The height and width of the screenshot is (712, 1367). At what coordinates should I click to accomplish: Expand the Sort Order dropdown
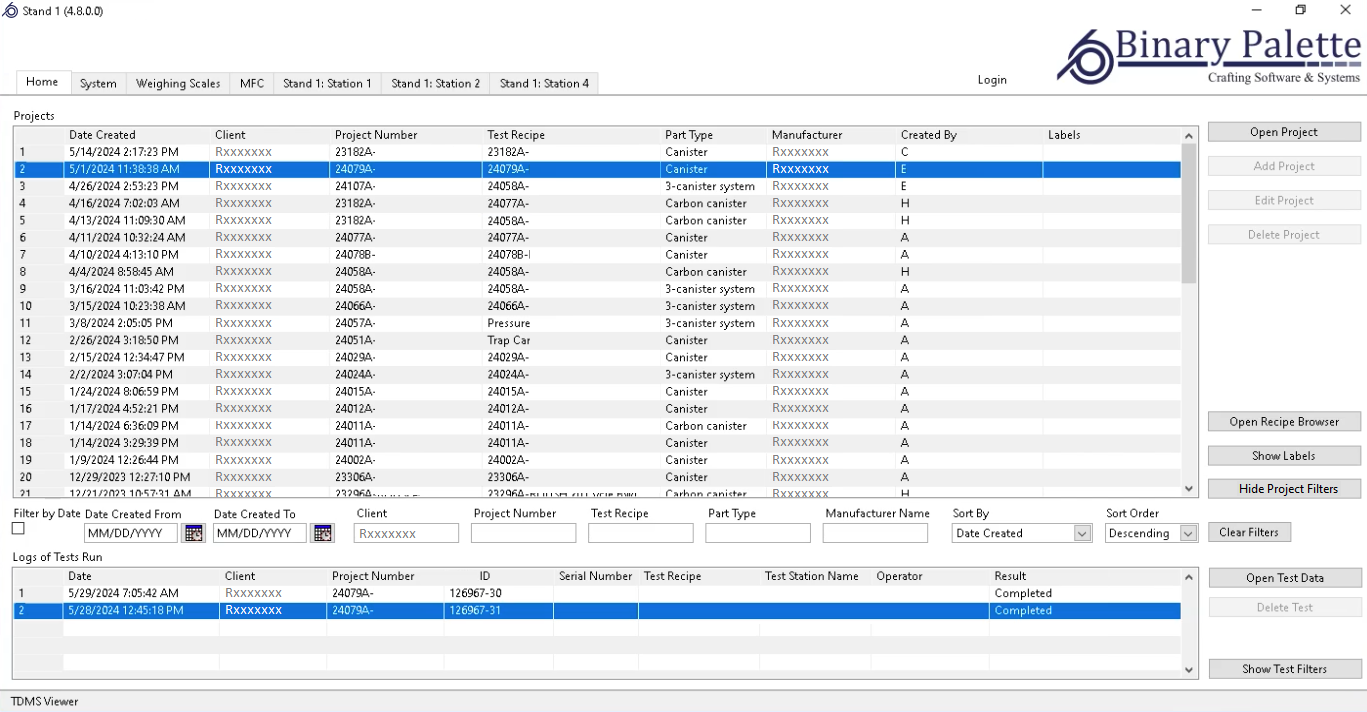1188,534
